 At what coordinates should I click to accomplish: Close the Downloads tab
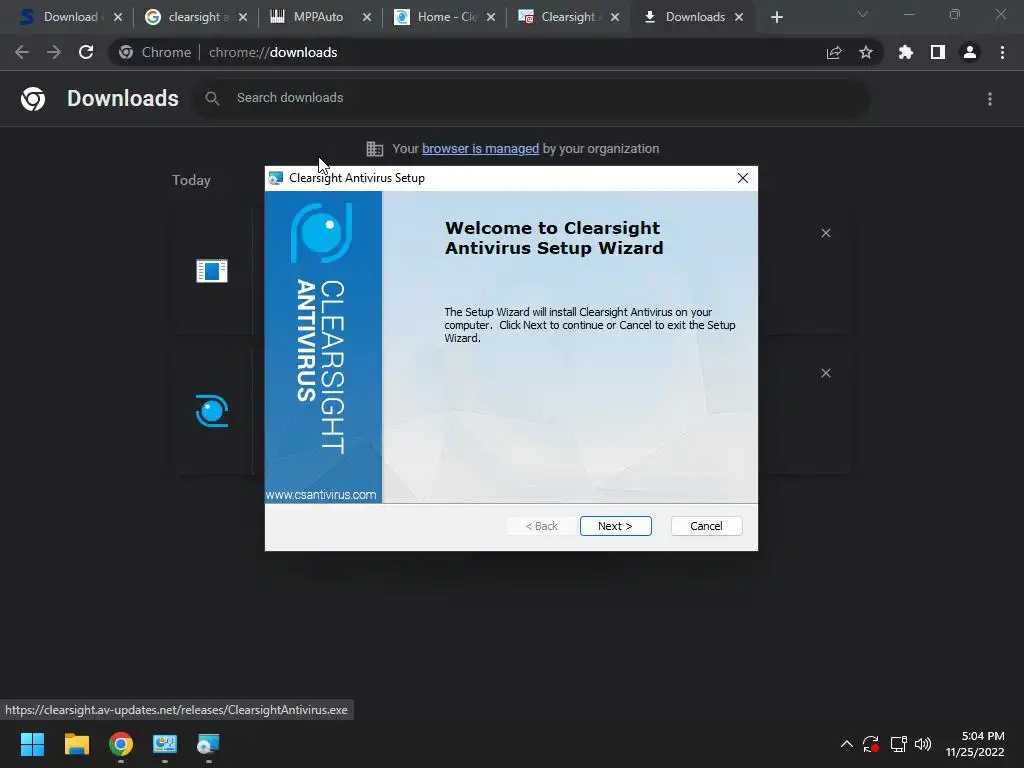point(739,17)
